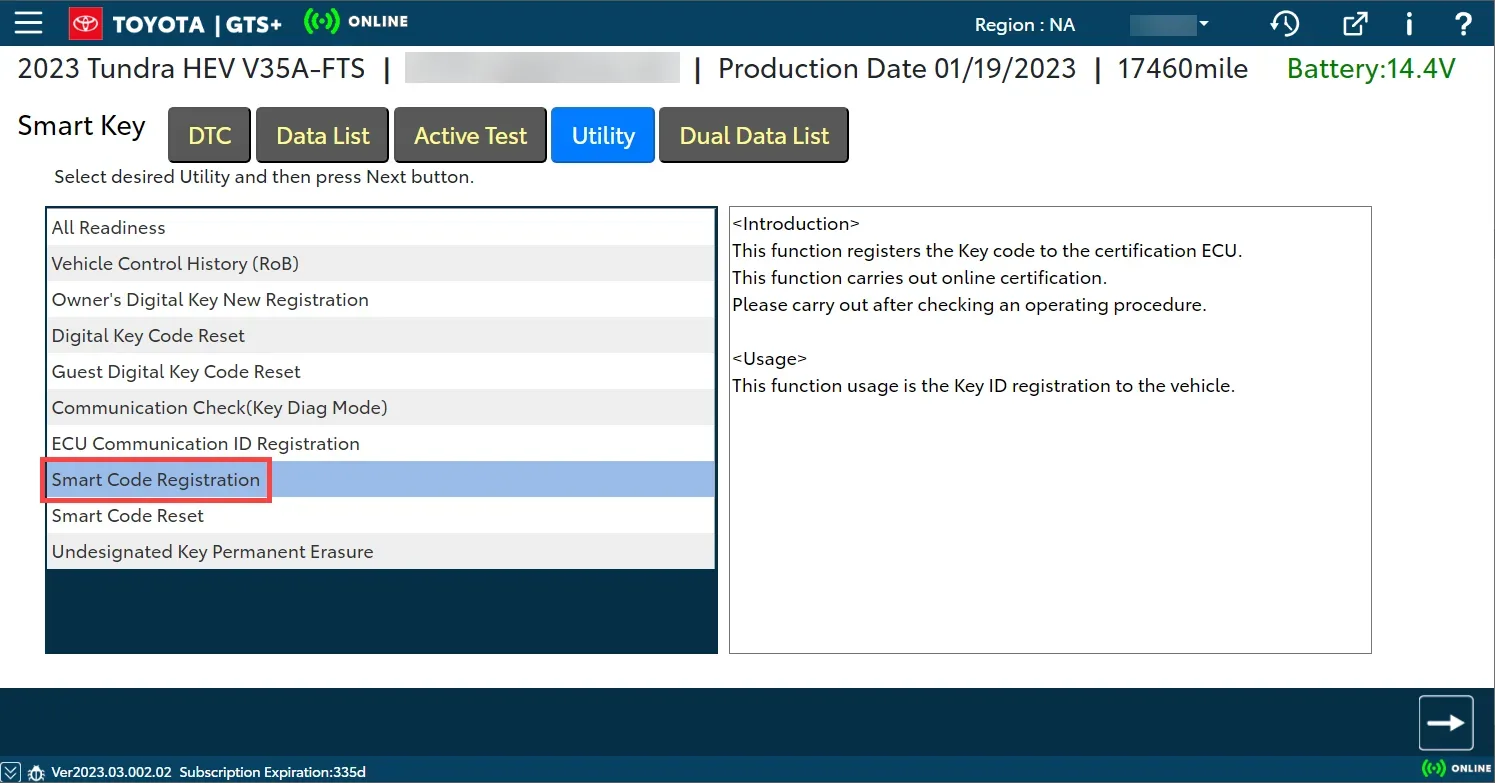
Task: Click the Region : NA label
Action: pos(1025,25)
